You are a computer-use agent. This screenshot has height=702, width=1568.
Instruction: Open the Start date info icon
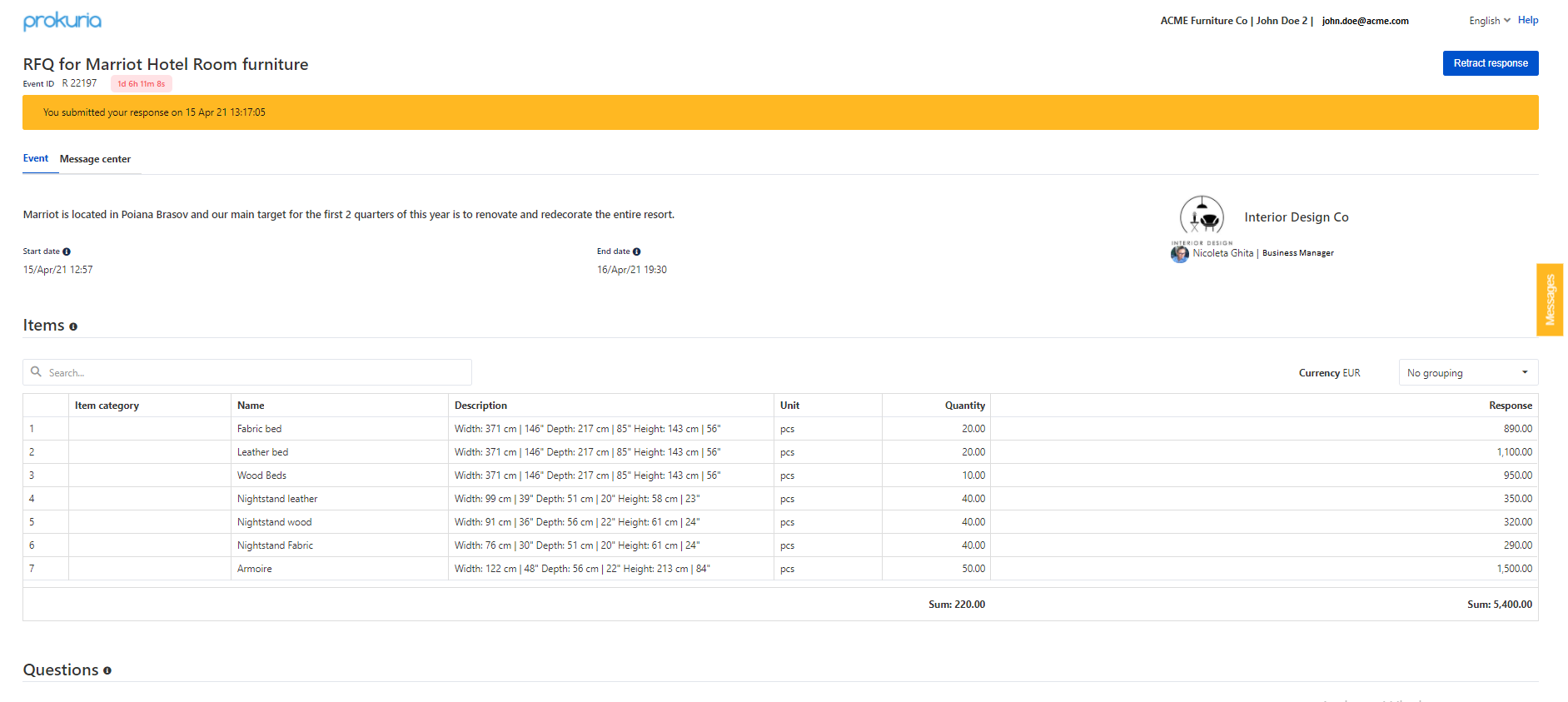click(x=67, y=251)
